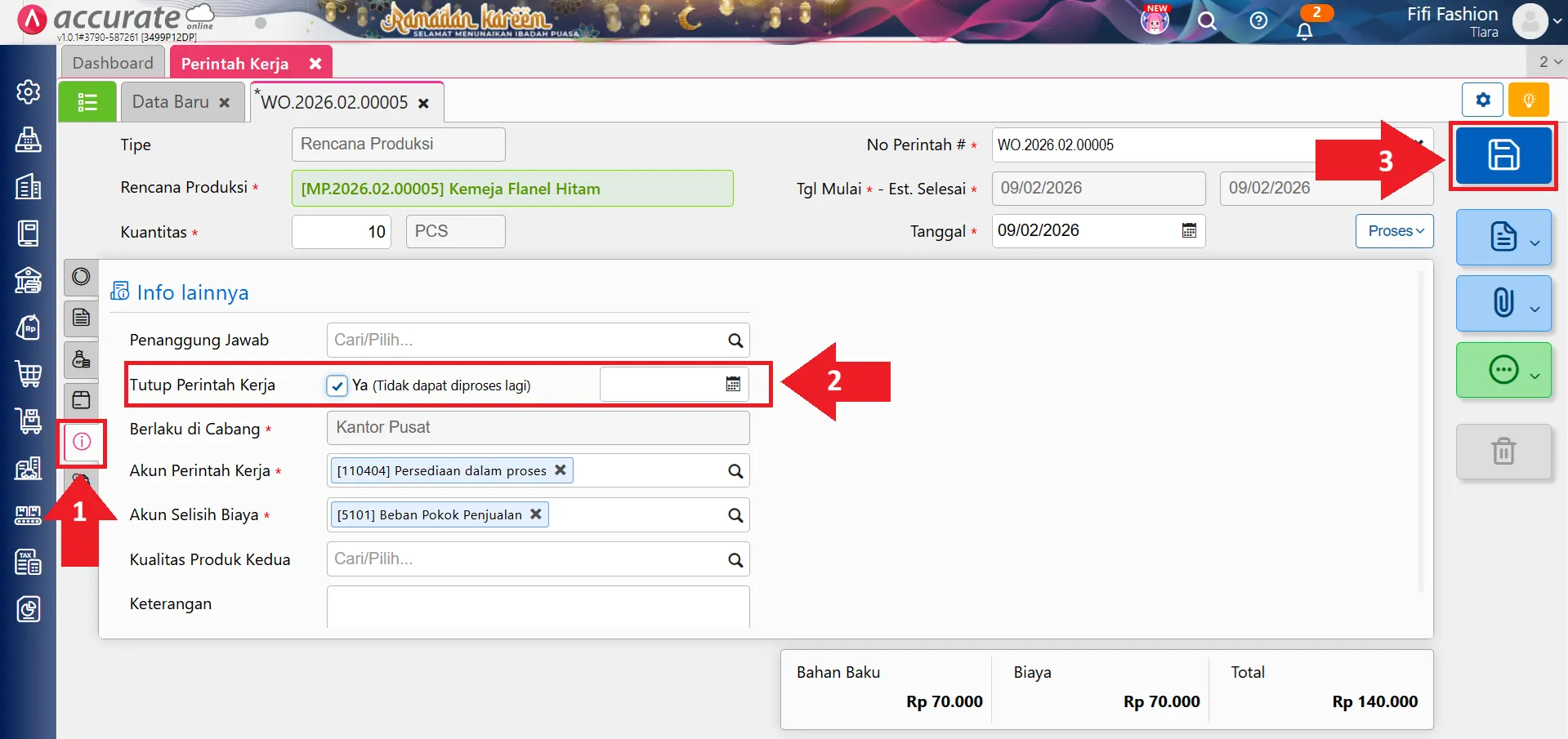Open the Tanggal calendar picker
This screenshot has width=1568, height=739.
point(1189,231)
